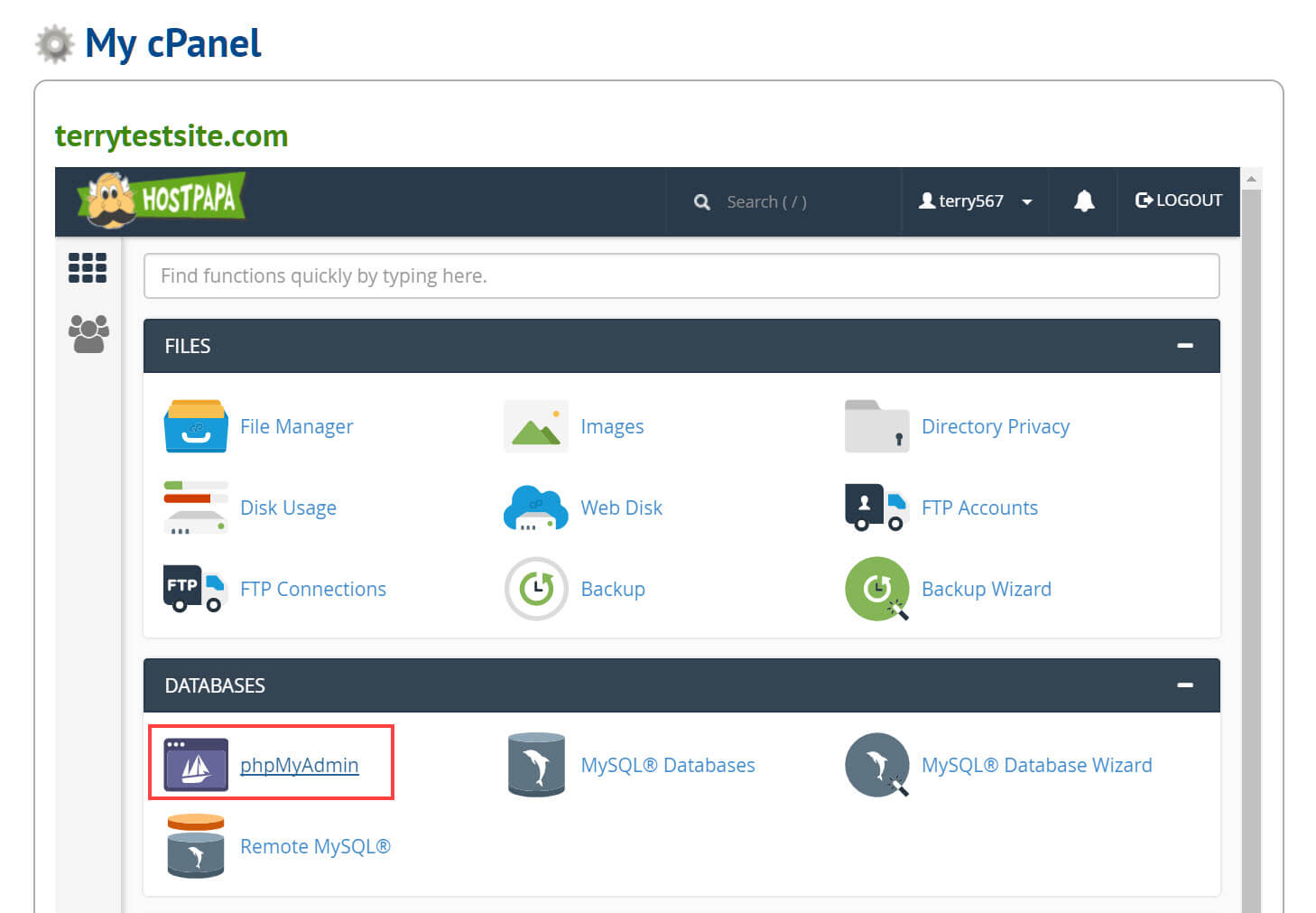1316x913 pixels.
Task: Collapse the DATABASES section
Action: 1185,685
